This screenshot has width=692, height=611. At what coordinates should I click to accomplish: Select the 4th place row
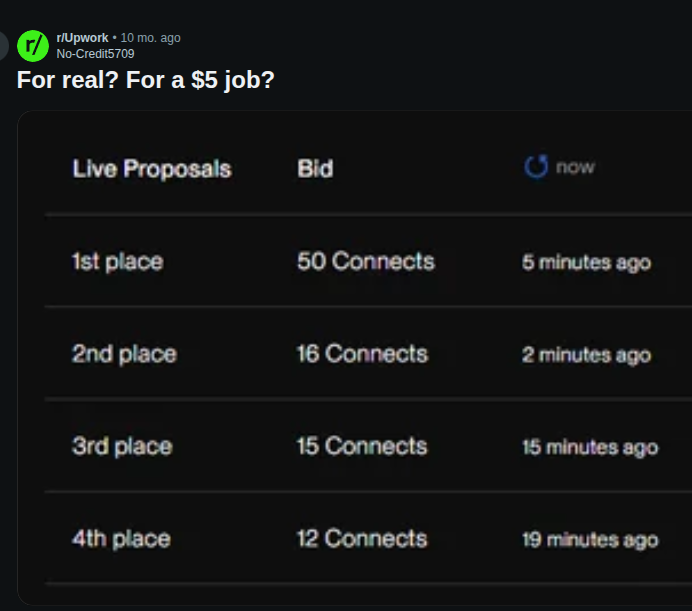[x=368, y=538]
